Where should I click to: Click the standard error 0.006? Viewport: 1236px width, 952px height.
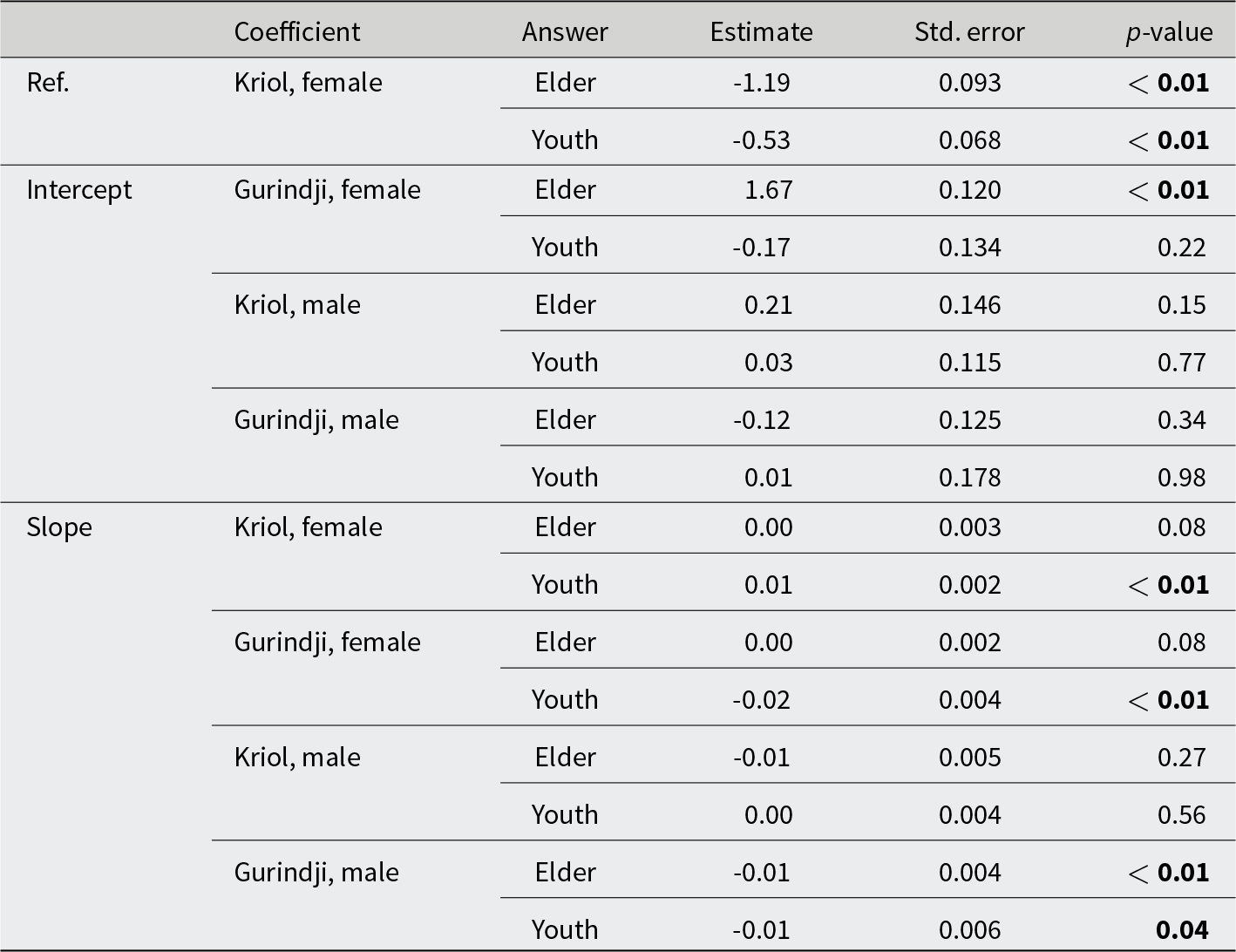(969, 929)
